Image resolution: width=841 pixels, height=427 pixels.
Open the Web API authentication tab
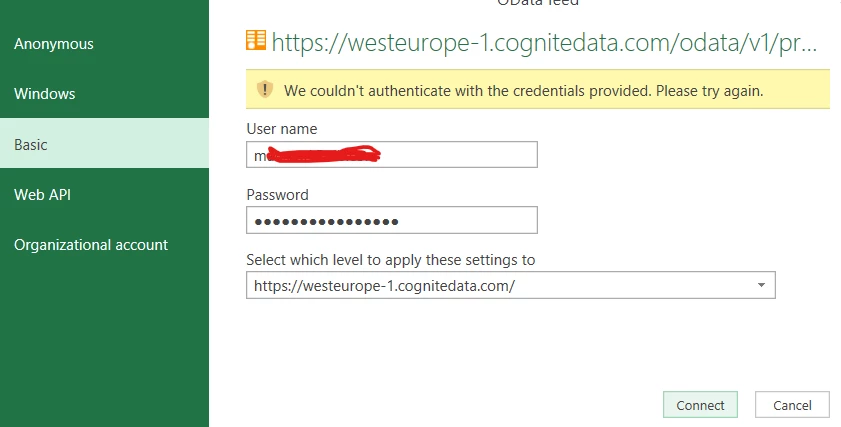click(42, 195)
